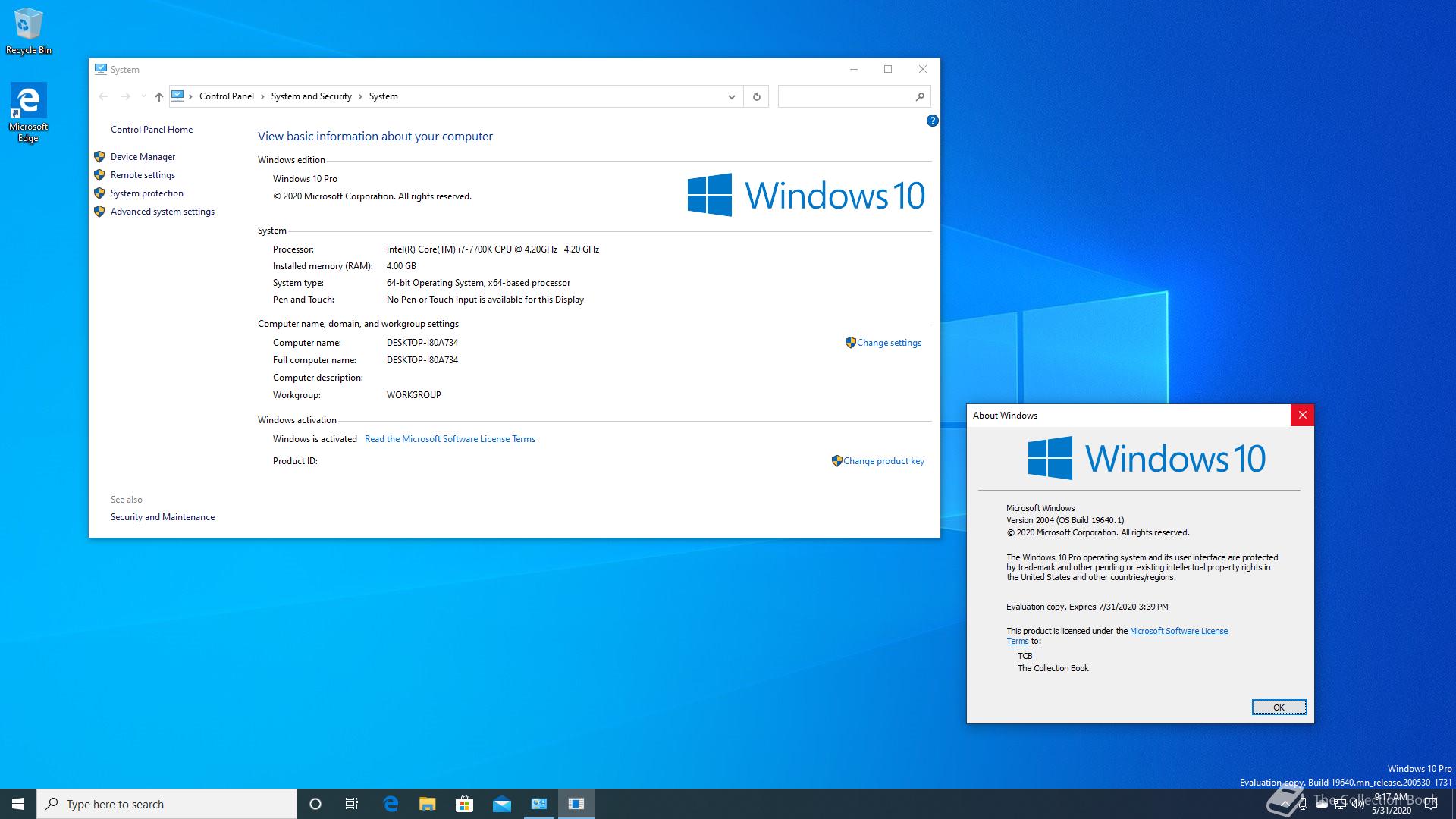Viewport: 1456px width, 819px height.
Task: Open the Action Center notifications
Action: pos(1431,804)
